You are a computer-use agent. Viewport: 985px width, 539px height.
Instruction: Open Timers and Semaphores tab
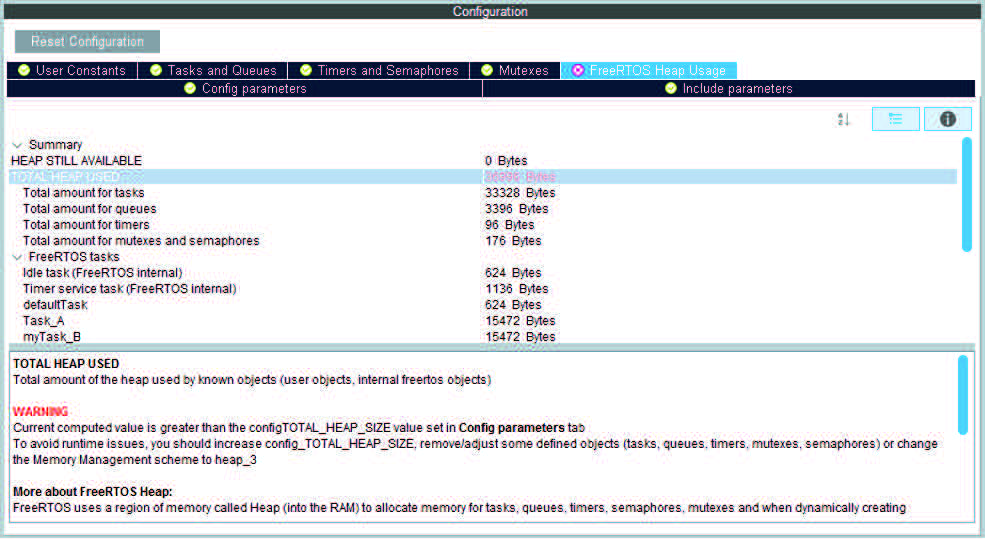(x=379, y=70)
